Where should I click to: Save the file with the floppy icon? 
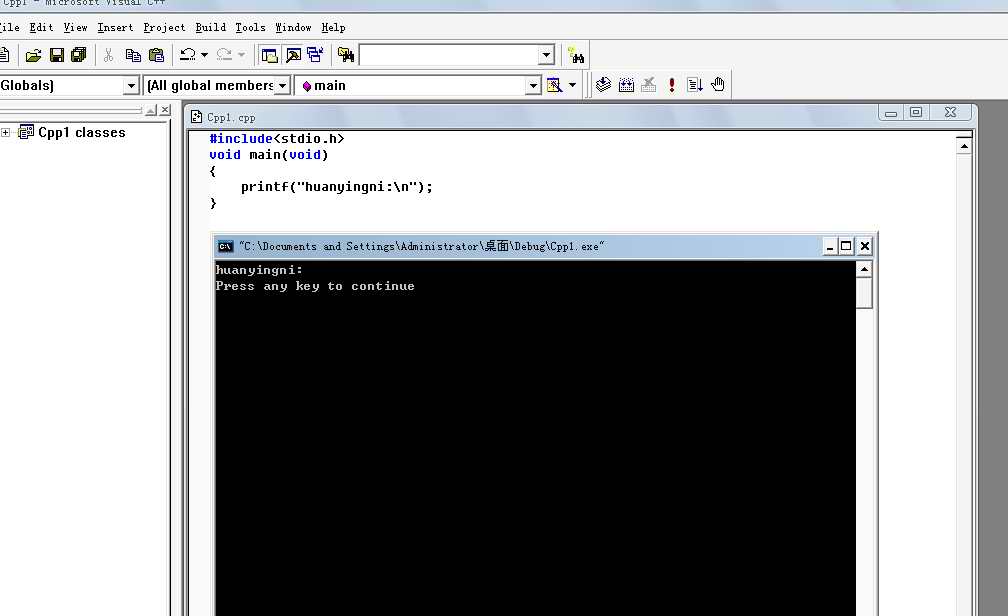click(x=57, y=55)
